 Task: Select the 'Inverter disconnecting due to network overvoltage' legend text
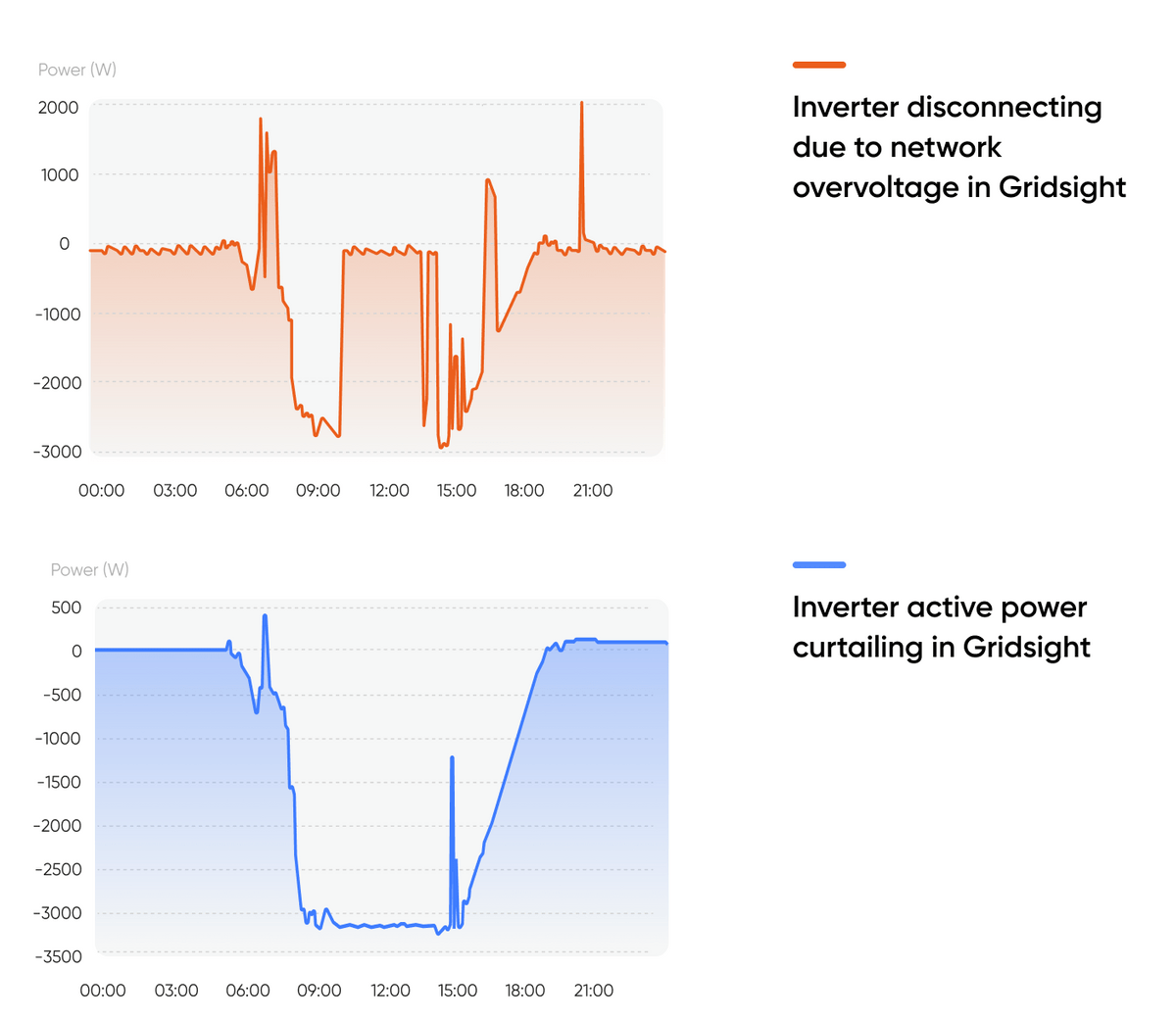tap(958, 147)
